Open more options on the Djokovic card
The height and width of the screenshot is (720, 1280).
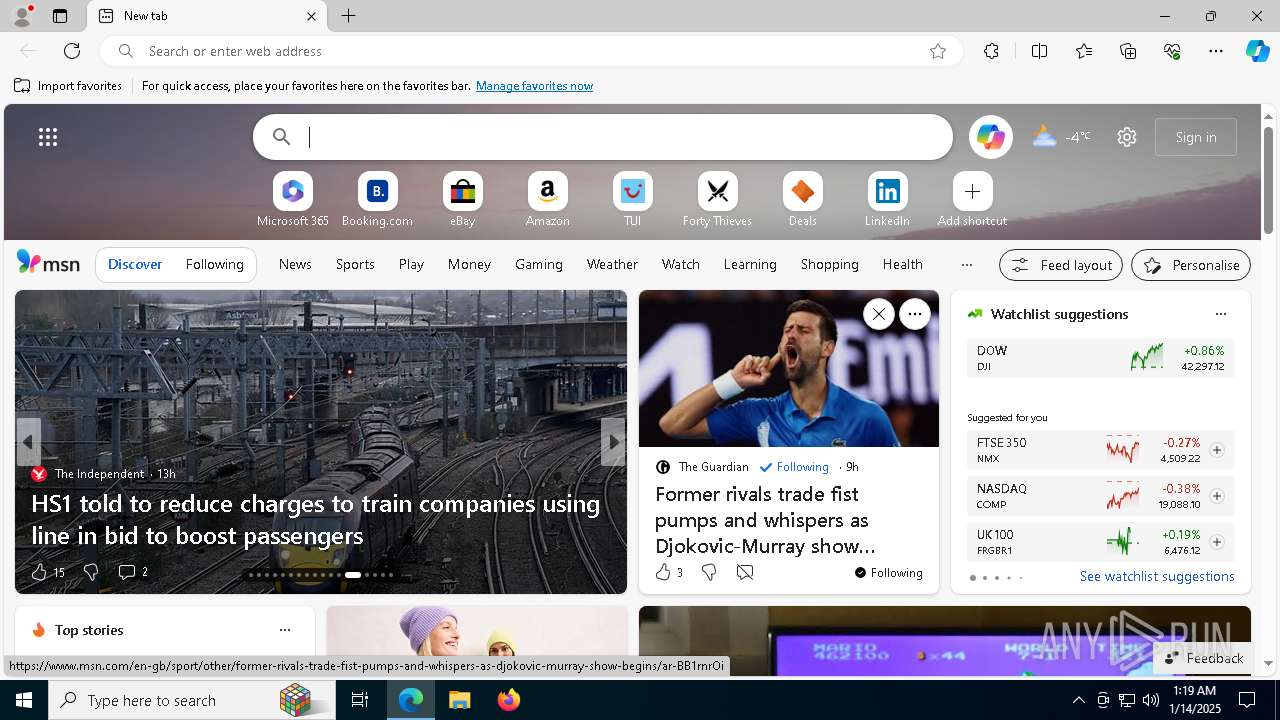coord(914,314)
